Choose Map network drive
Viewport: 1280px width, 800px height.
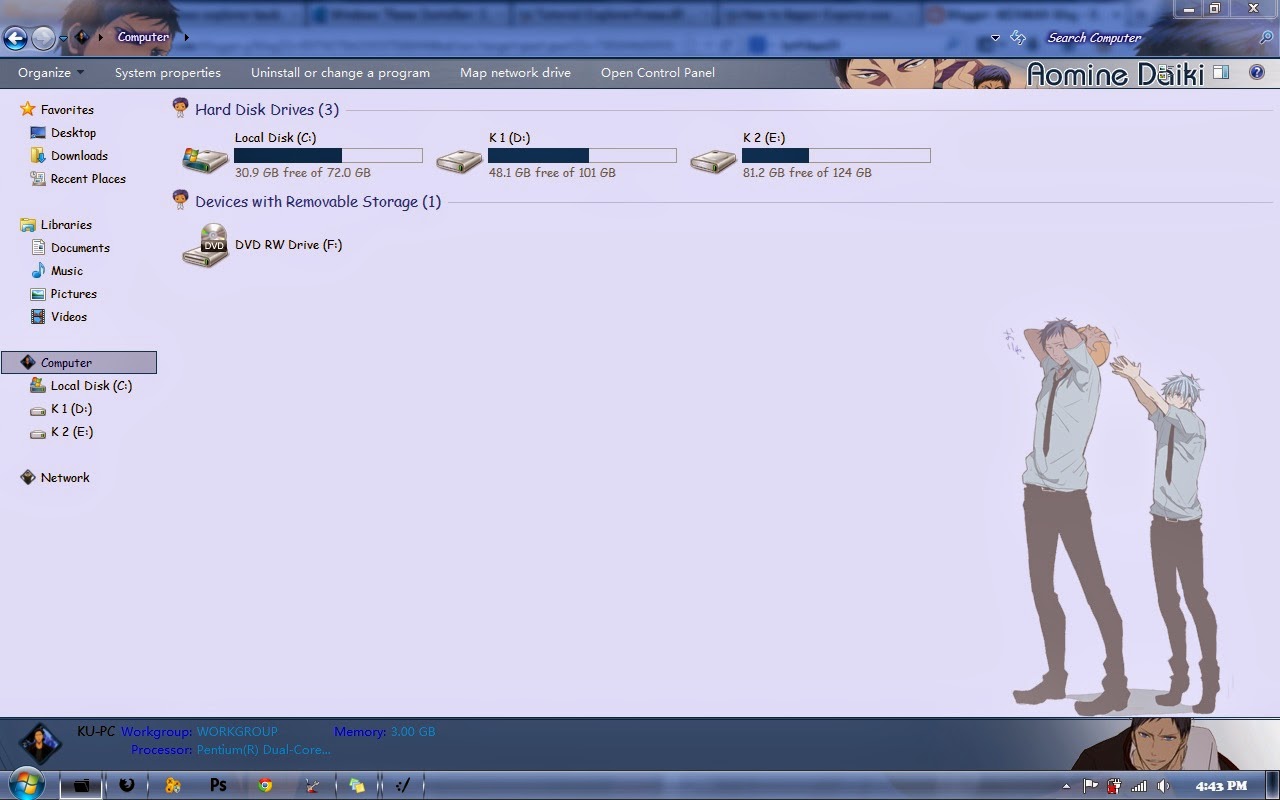tap(515, 72)
